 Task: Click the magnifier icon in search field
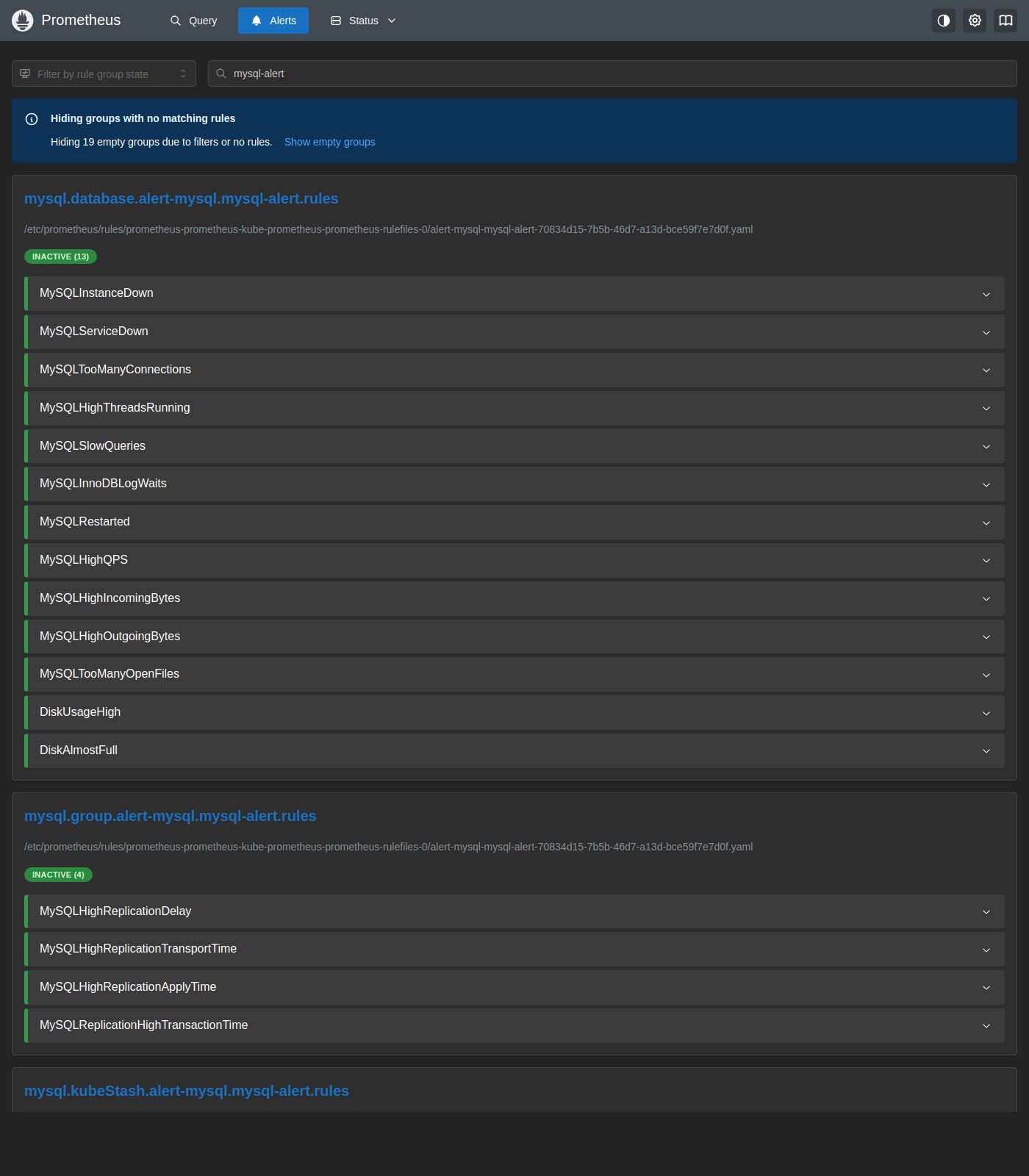[221, 73]
